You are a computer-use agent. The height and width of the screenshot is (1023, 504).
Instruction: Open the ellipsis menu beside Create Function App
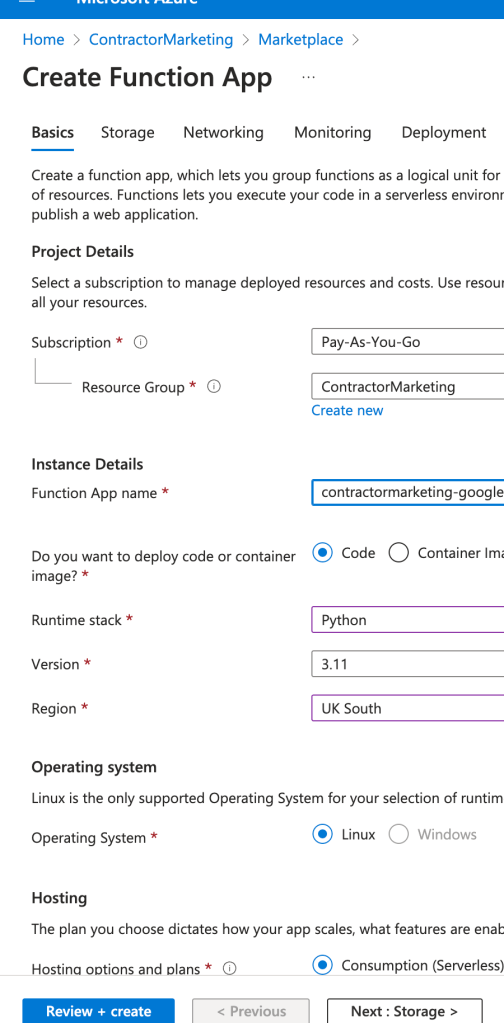pos(308,78)
